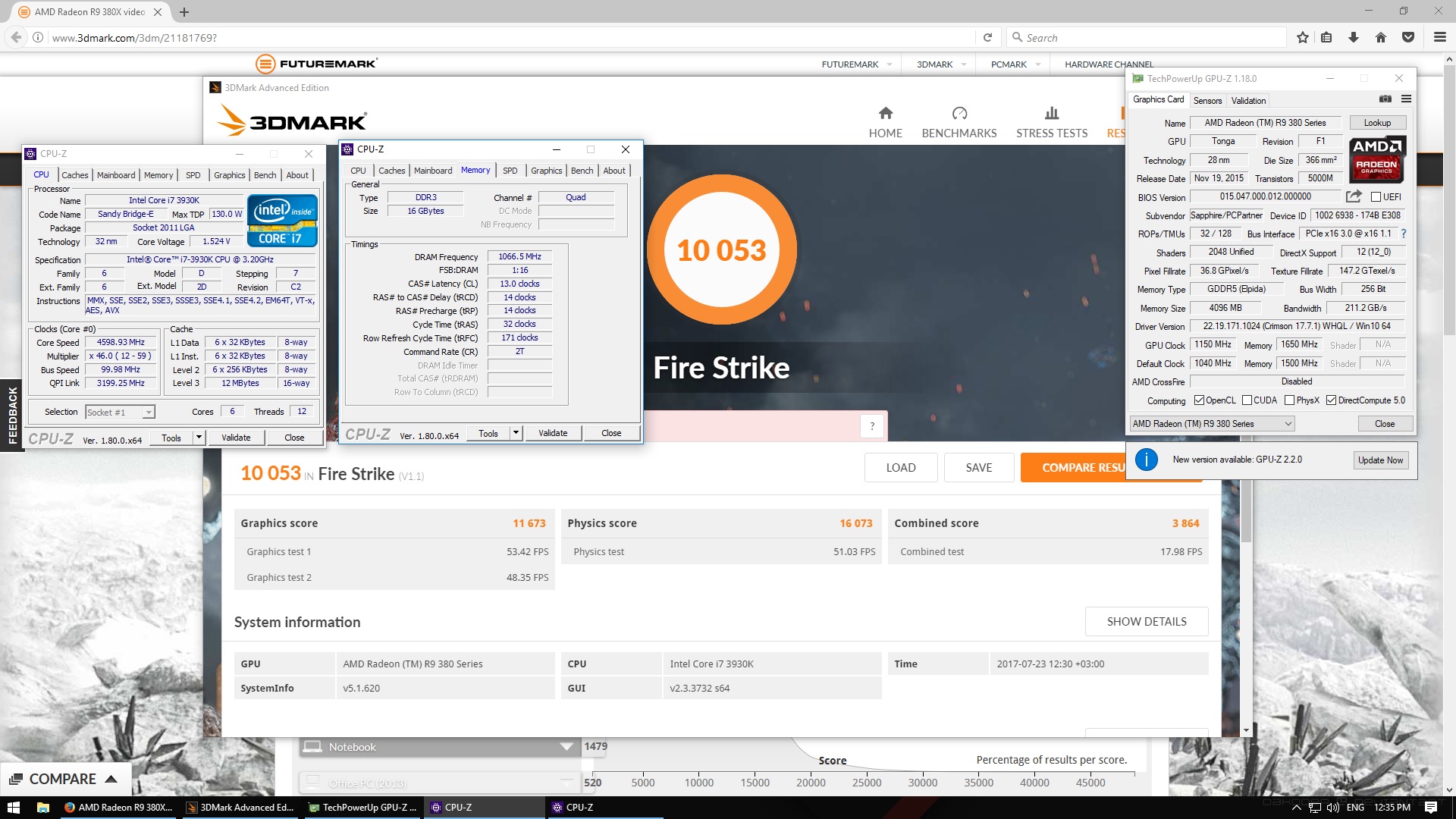Click the Bus Interface question mark

click(x=1404, y=234)
